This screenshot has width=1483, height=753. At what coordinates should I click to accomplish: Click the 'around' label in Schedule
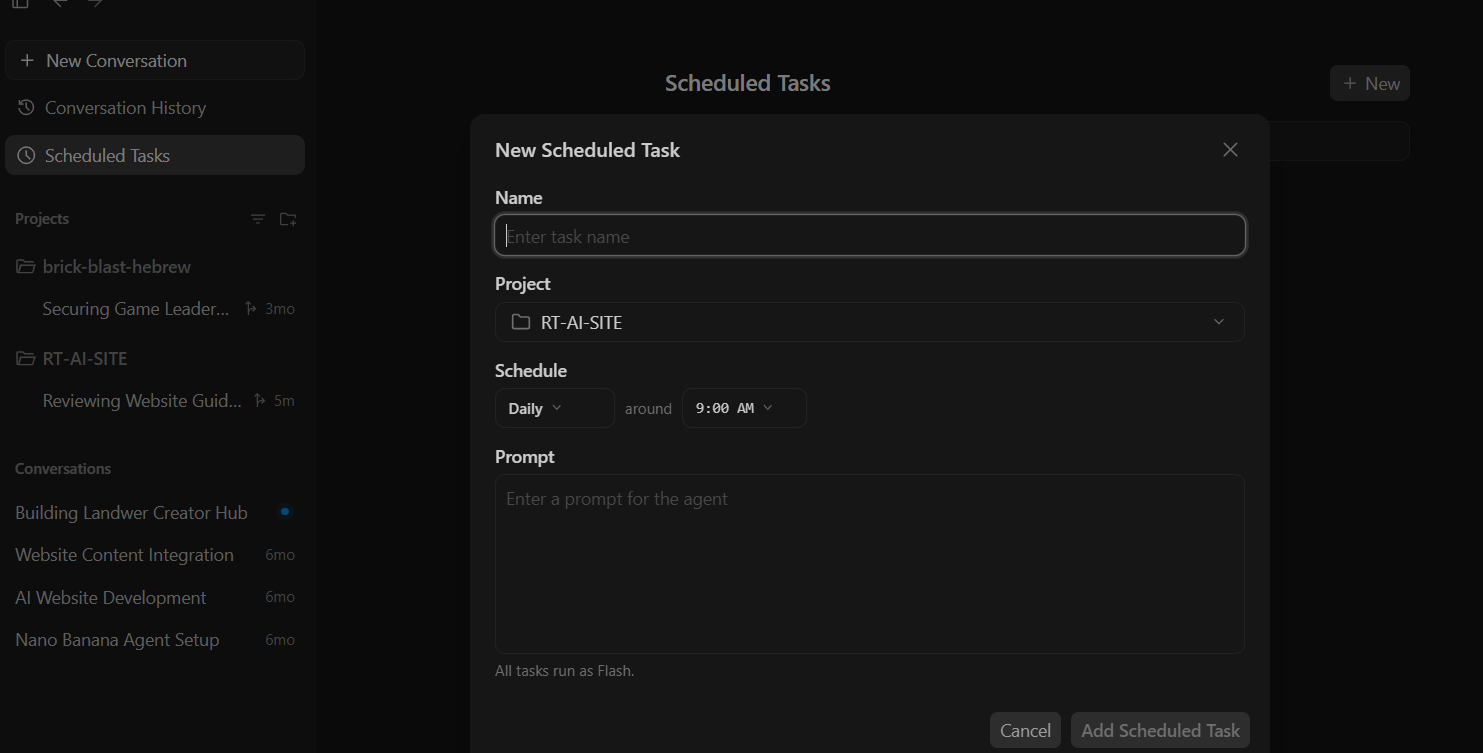point(648,409)
